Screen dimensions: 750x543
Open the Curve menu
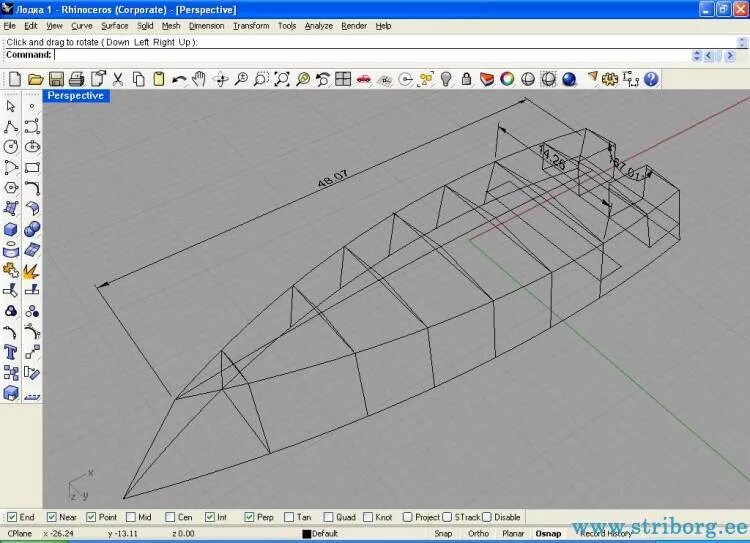pos(82,26)
